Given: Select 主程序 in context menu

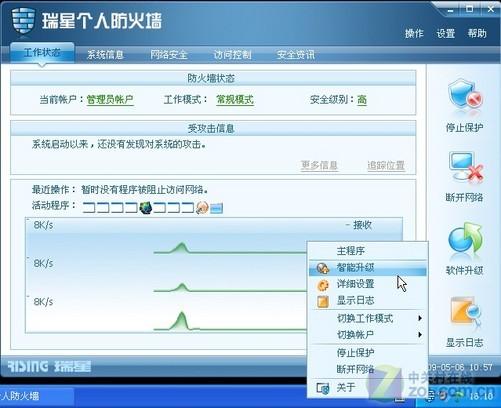Looking at the screenshot, I should (x=368, y=251).
